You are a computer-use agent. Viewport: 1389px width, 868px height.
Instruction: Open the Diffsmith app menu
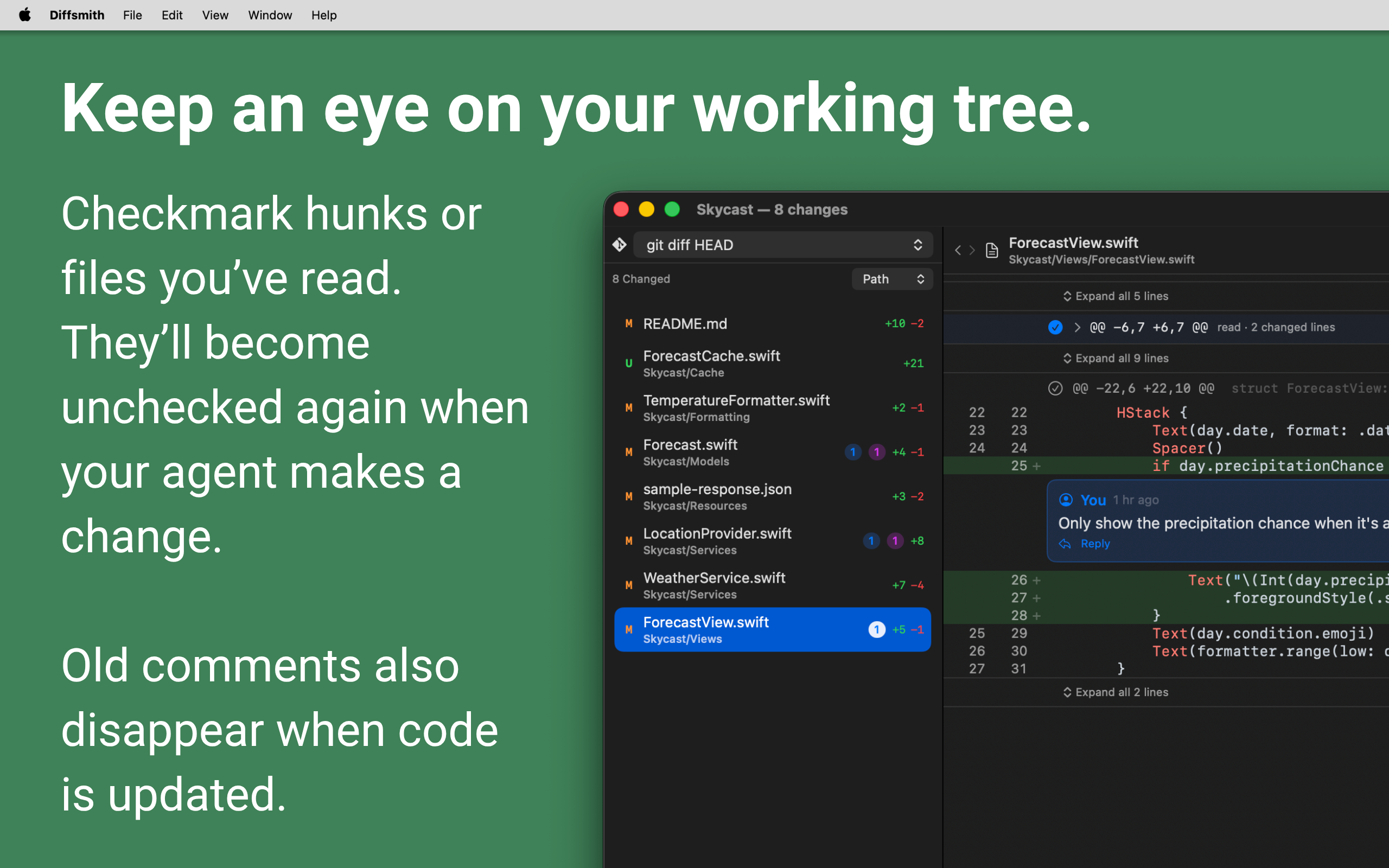tap(77, 15)
